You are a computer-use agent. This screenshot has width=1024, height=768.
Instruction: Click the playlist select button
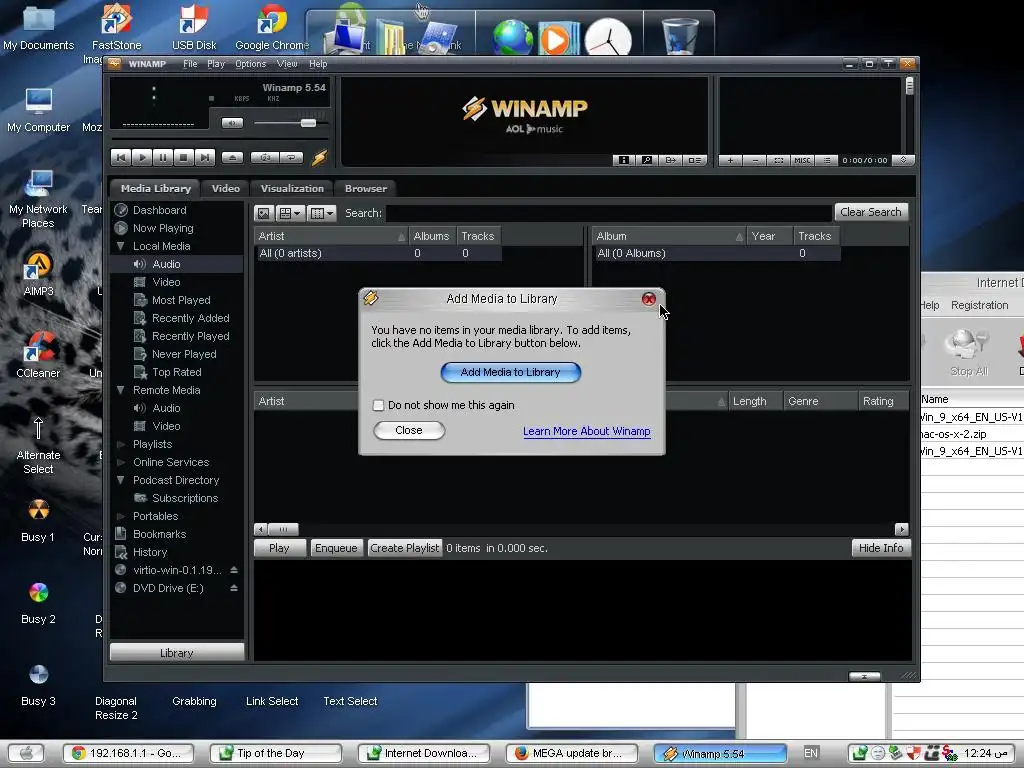tap(778, 160)
